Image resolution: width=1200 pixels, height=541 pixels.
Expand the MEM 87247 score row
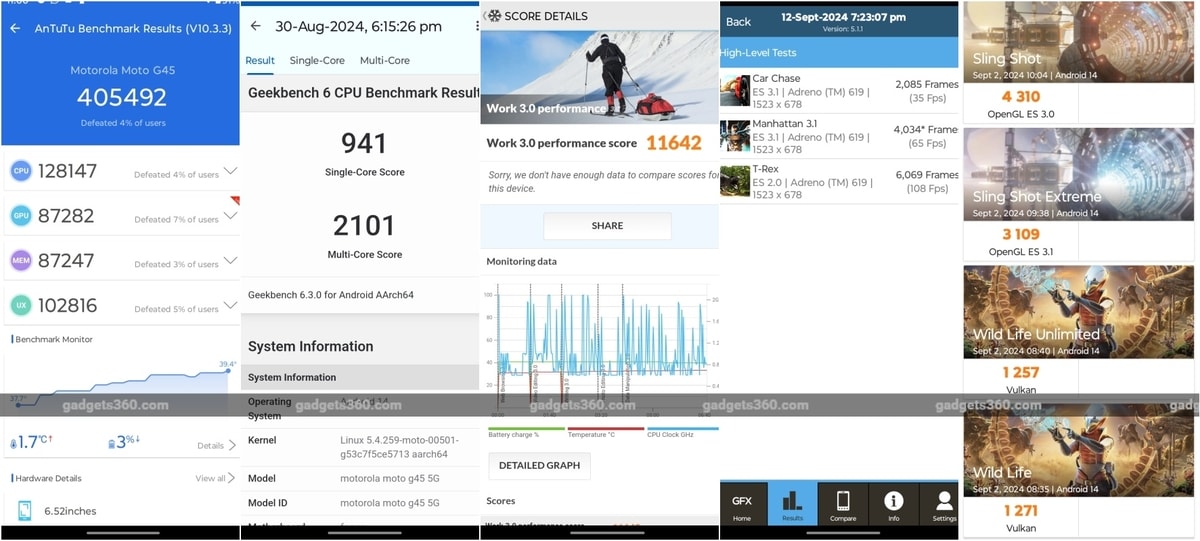230,261
